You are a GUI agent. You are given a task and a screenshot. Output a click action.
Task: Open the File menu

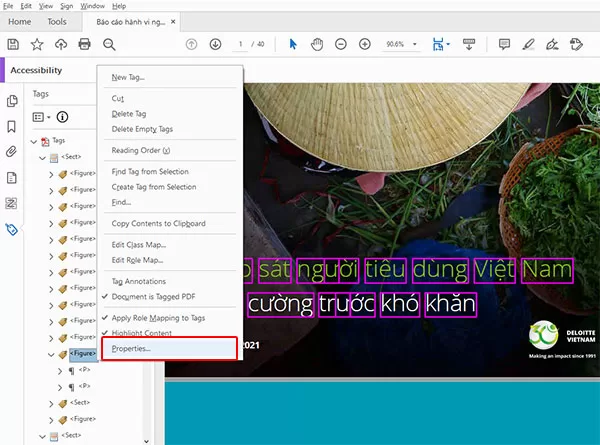point(8,6)
